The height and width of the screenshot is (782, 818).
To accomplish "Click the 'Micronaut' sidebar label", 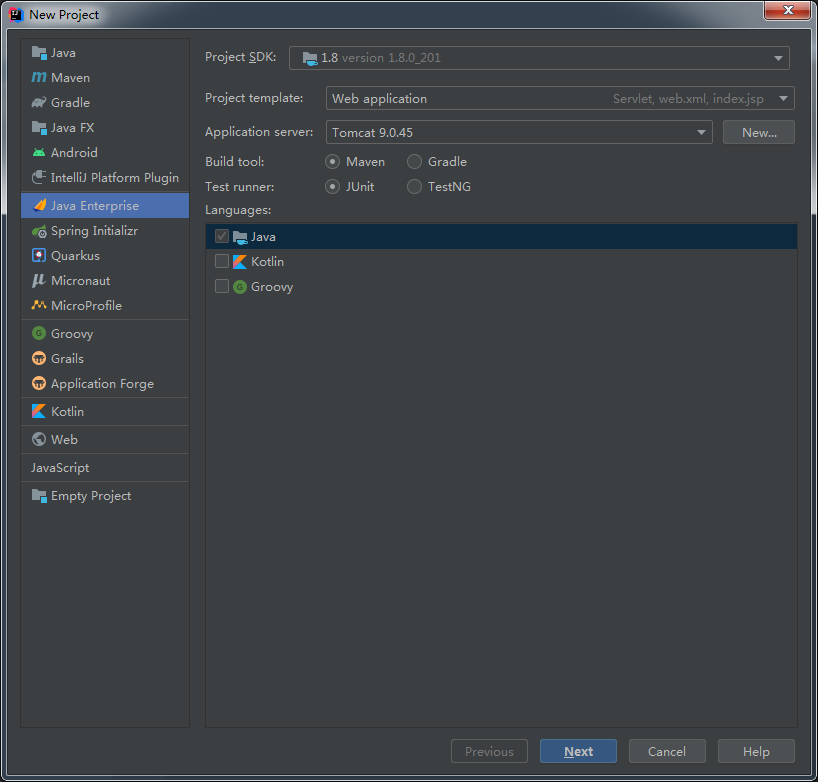I will click(80, 281).
